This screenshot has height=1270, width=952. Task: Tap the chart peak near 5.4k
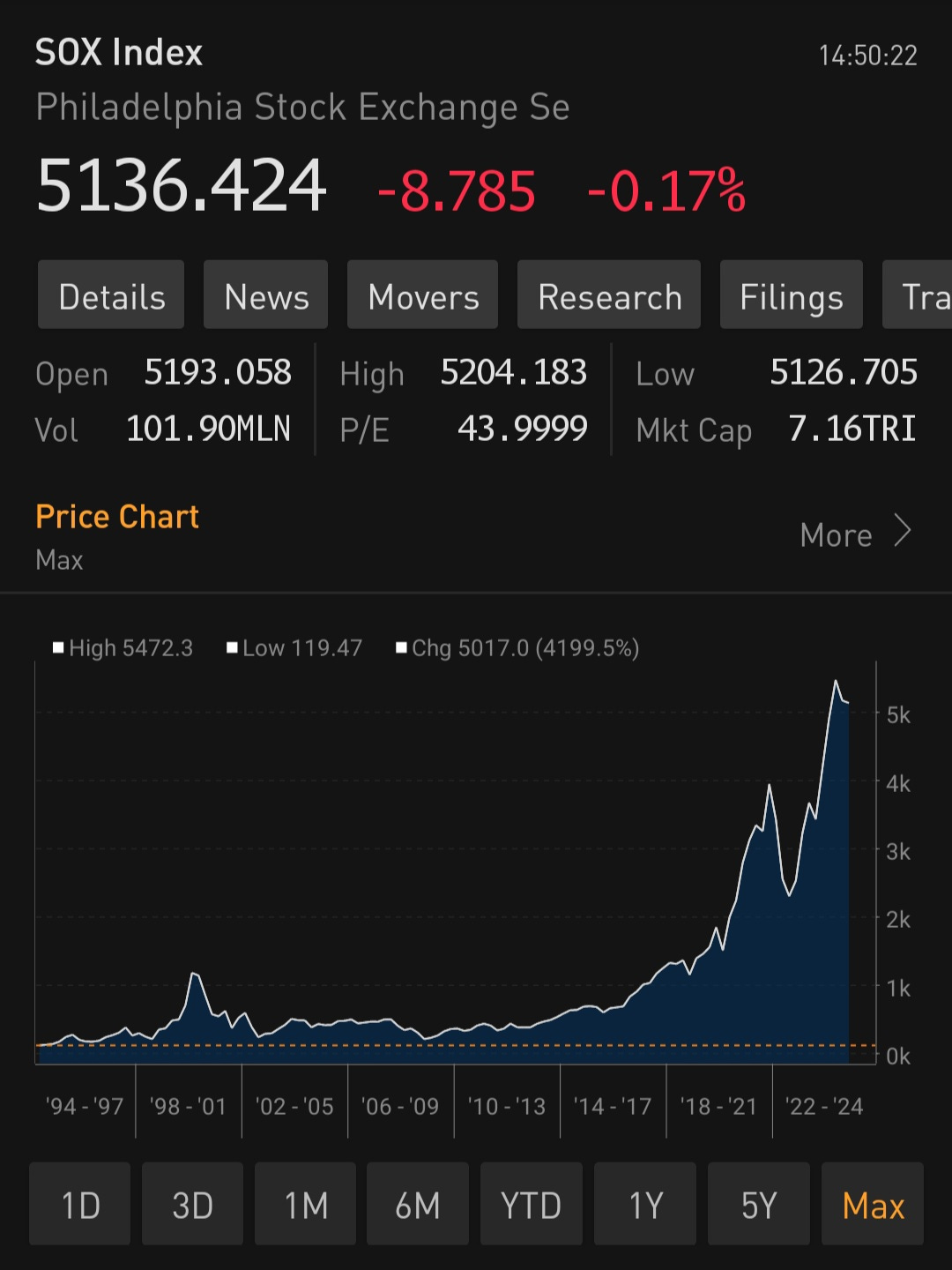[x=836, y=682]
